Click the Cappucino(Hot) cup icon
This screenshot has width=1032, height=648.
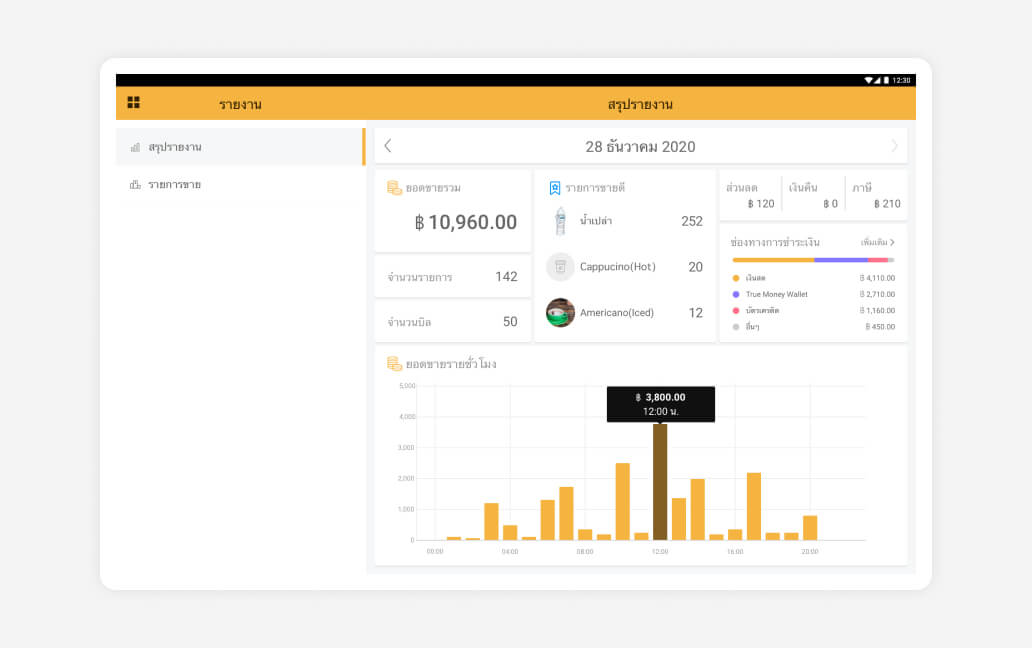pos(560,267)
